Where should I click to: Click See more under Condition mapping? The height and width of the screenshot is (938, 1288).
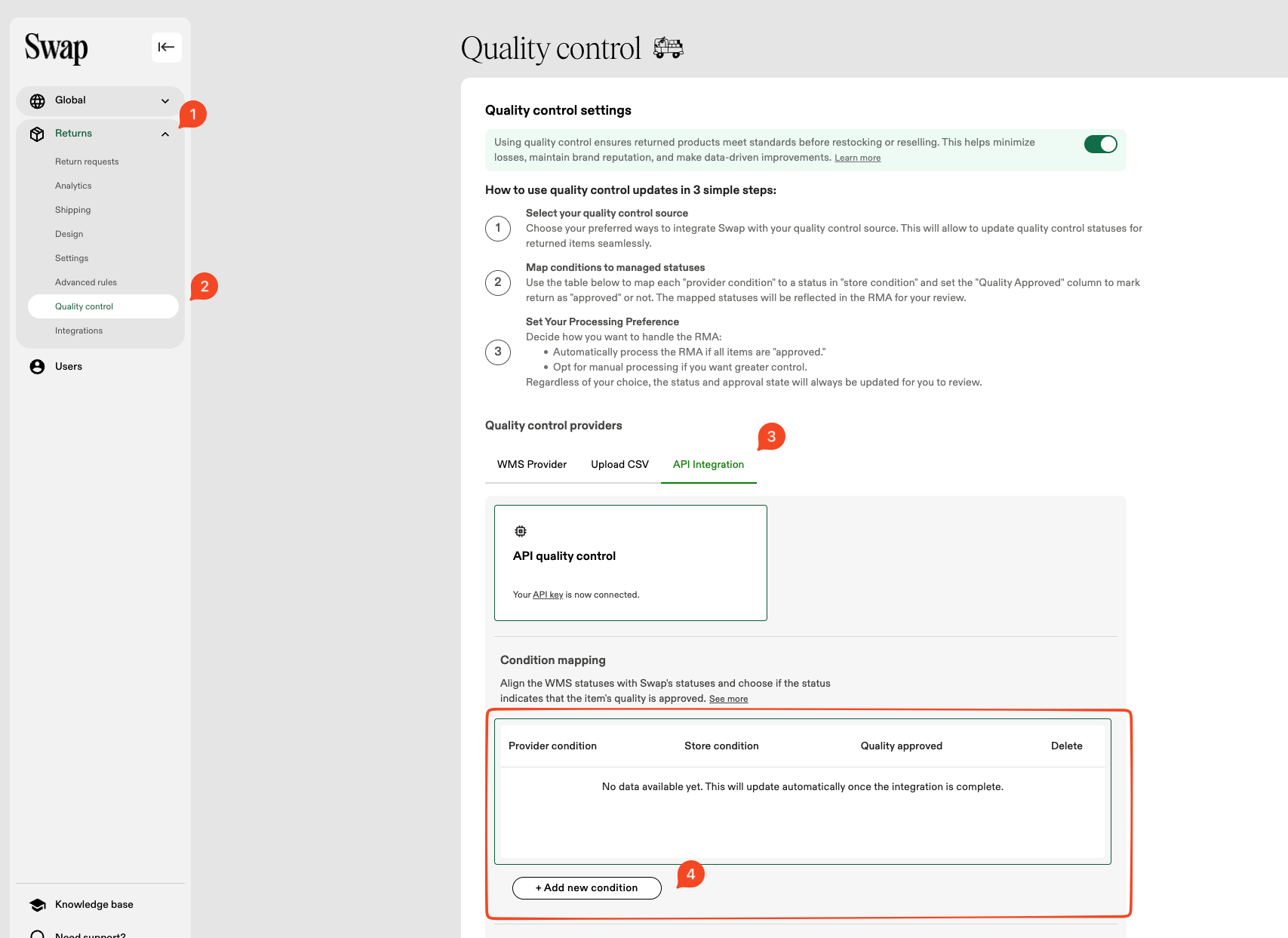tap(728, 699)
